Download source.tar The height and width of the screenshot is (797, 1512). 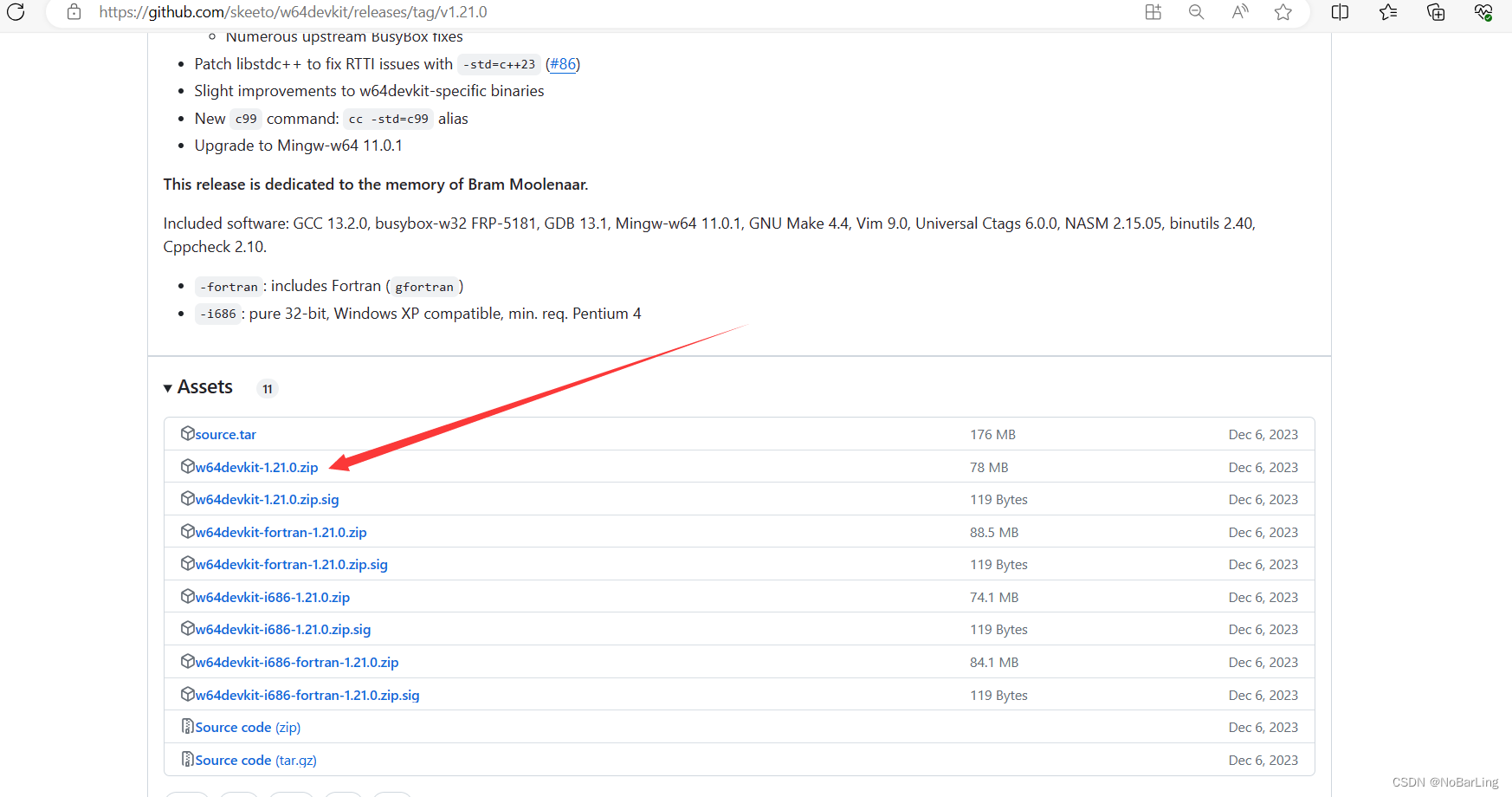[x=225, y=435]
